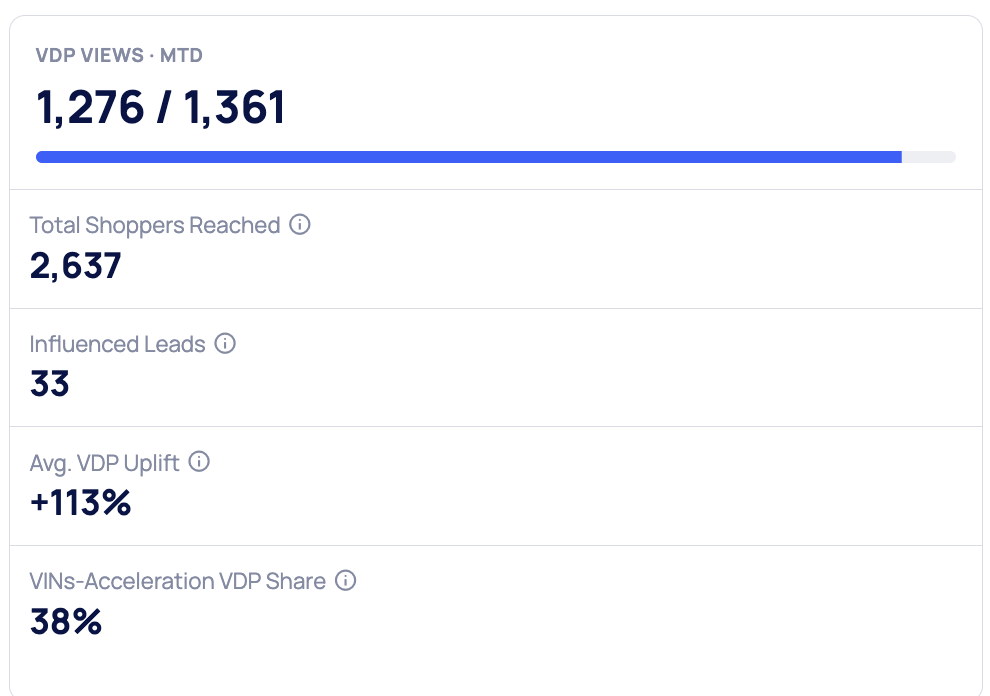
Task: Open the Influenced Leads info tooltip icon
Action: point(225,344)
